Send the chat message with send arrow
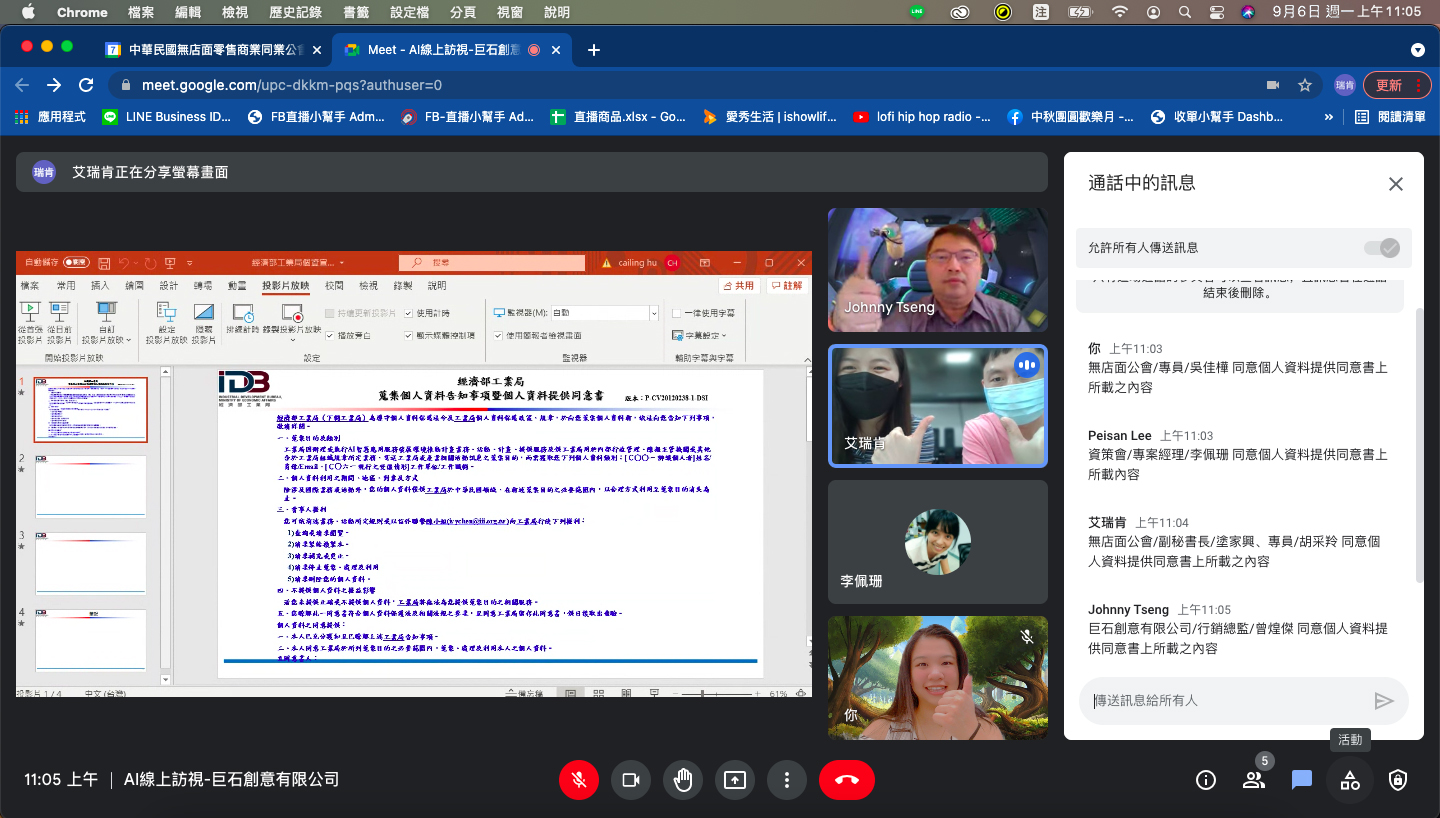 coord(1386,700)
